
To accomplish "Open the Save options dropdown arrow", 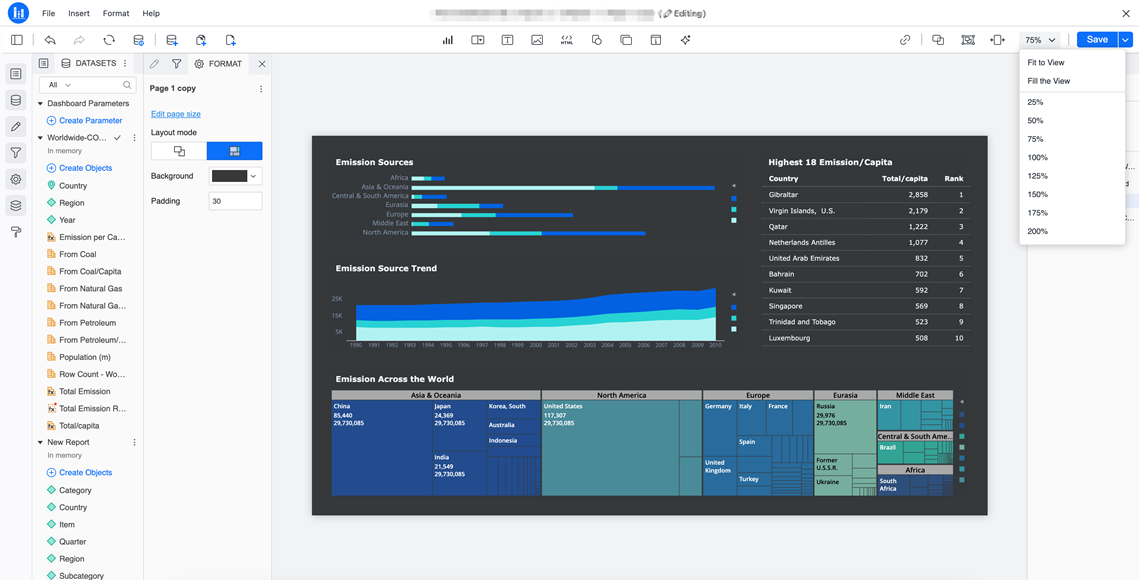I will (x=1125, y=40).
